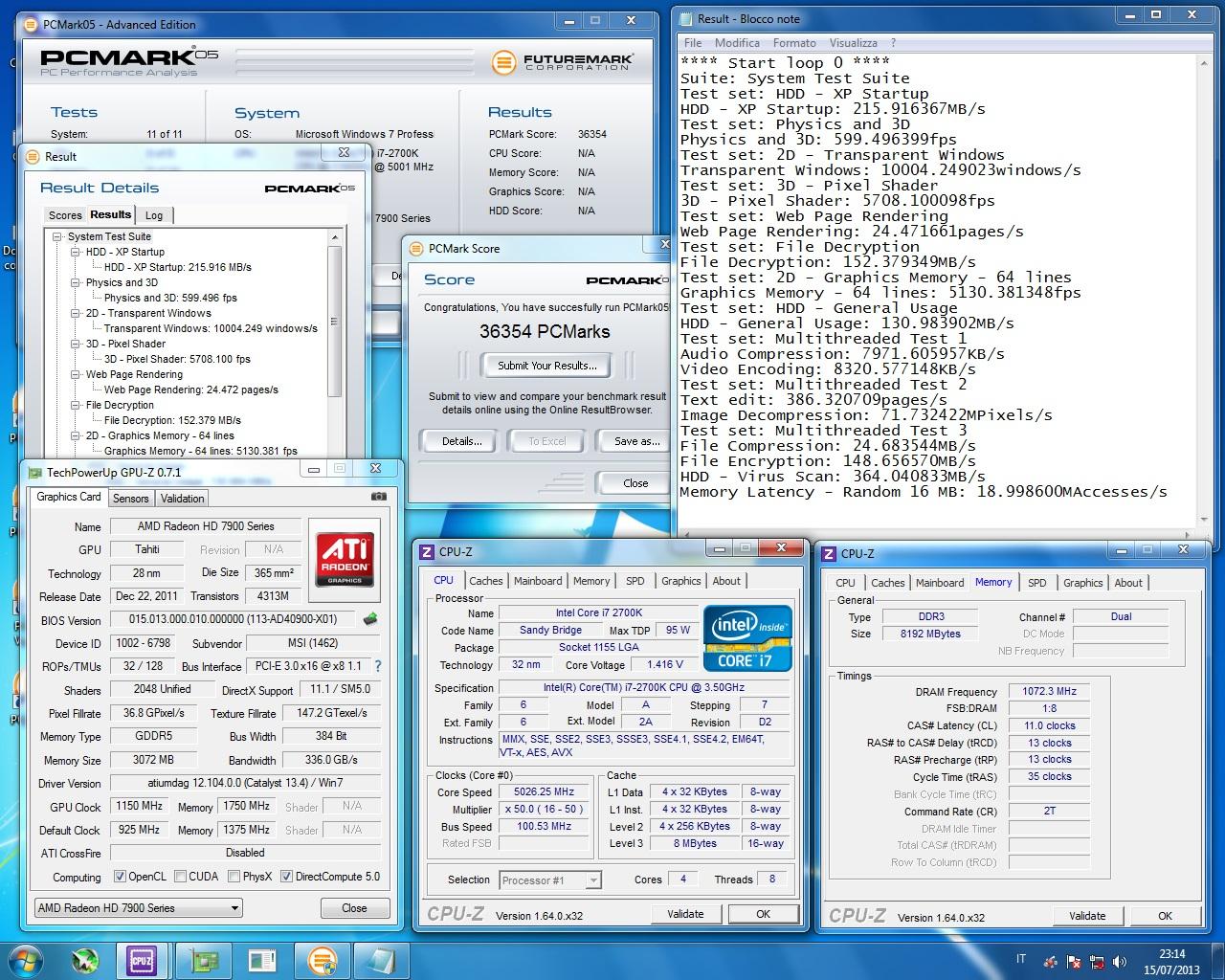Click the Bus Interface question mark icon
This screenshot has width=1225, height=980.
pos(377,666)
